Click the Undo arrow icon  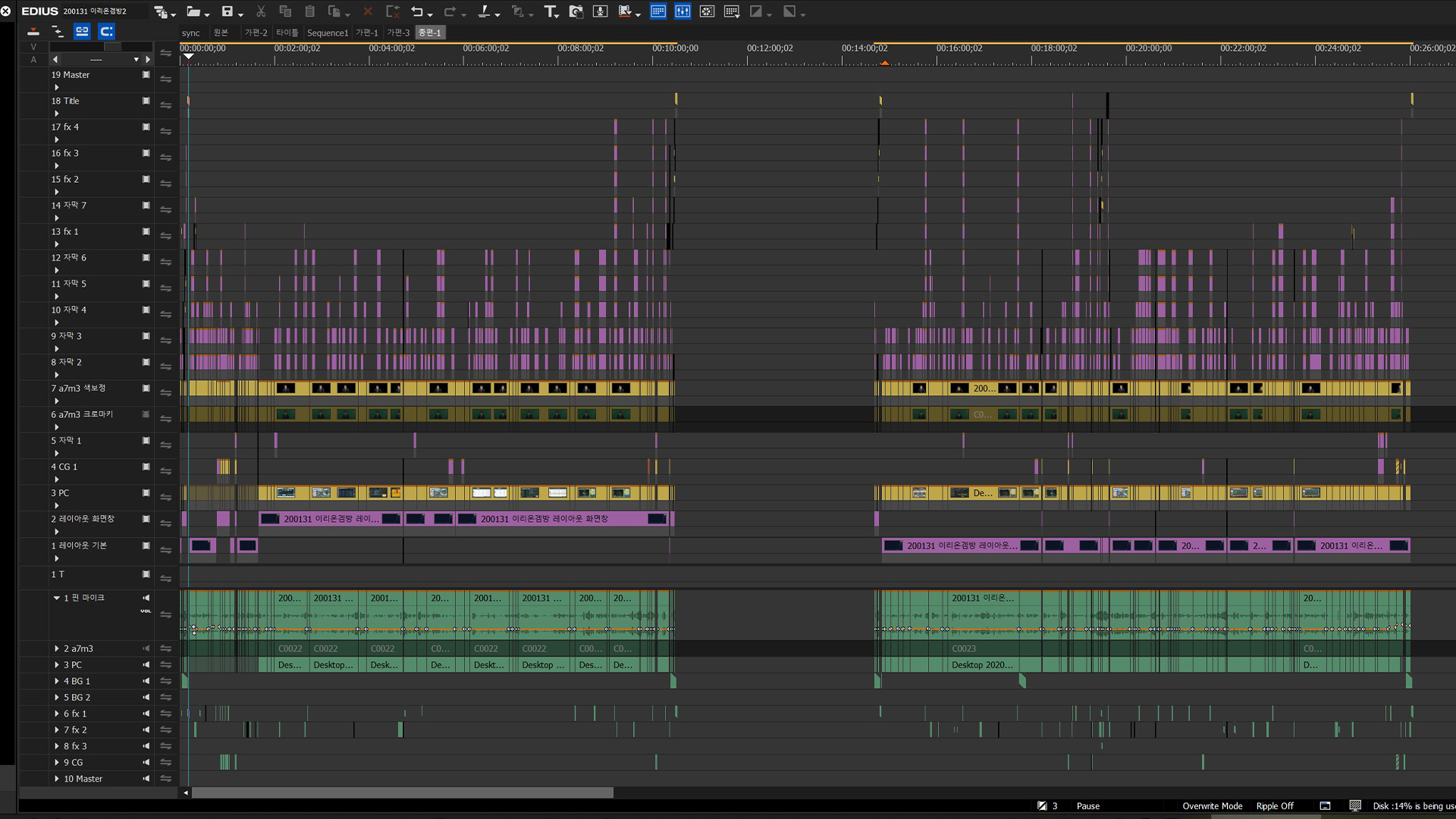417,11
